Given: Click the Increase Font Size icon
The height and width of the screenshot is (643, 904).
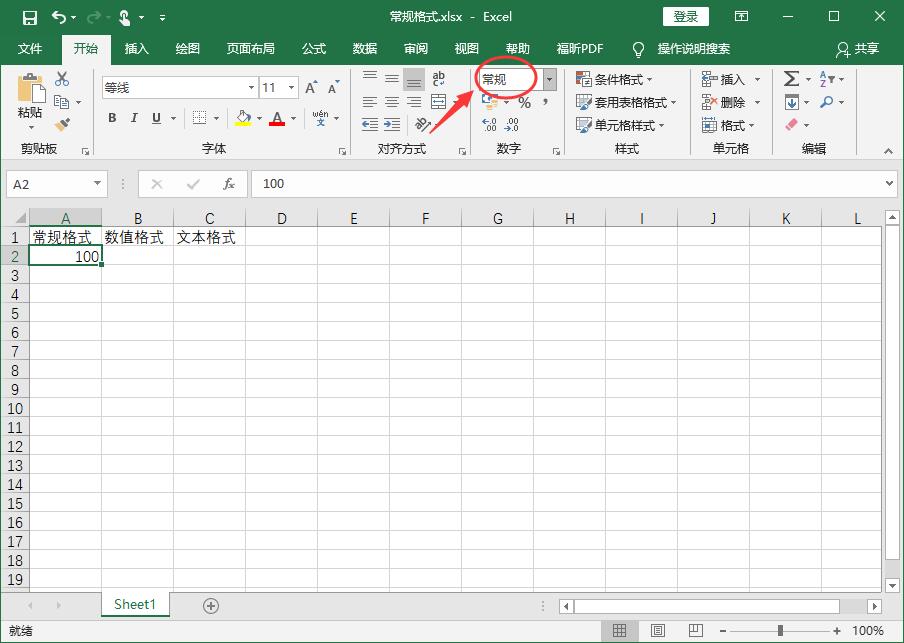Looking at the screenshot, I should coord(311,88).
